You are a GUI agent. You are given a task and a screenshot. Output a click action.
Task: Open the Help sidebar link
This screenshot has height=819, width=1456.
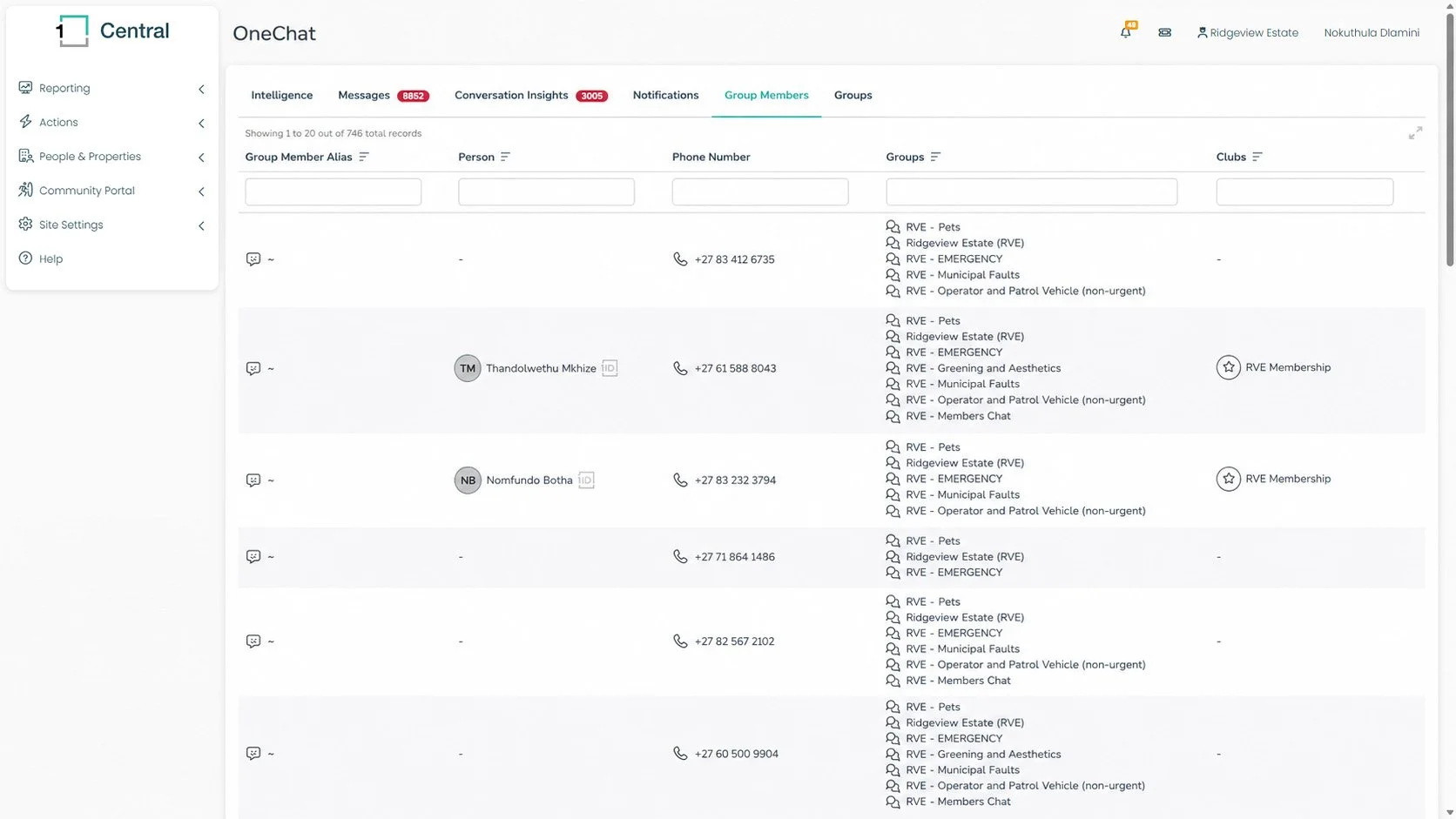(x=51, y=258)
